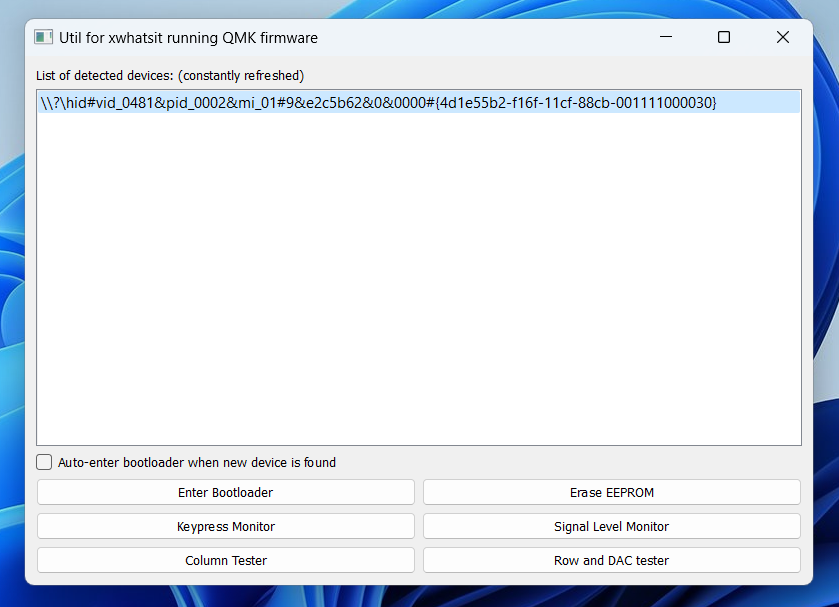This screenshot has height=607, width=839.
Task: Click the 'List of detected devices' label
Action: (105, 75)
